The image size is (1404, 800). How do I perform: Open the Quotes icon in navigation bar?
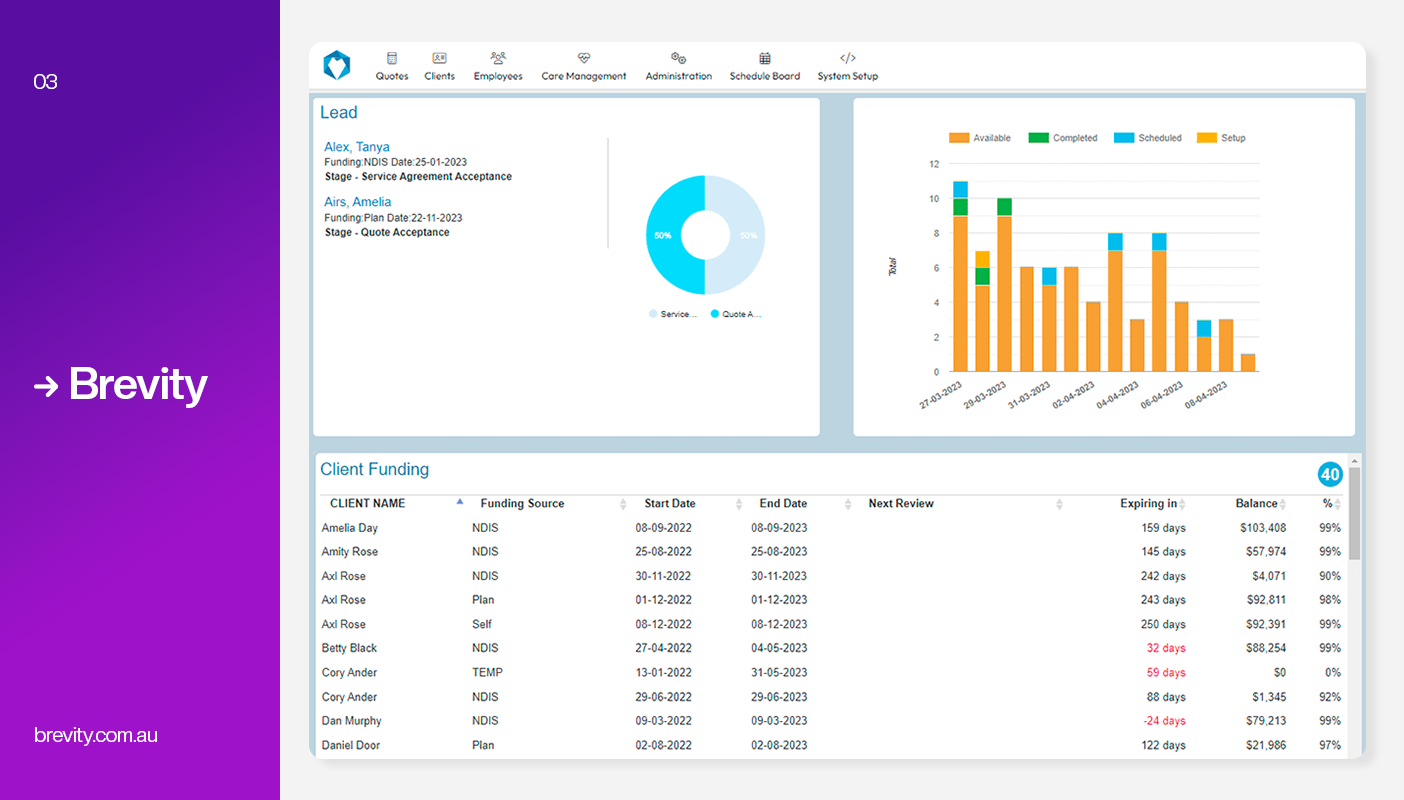pyautogui.click(x=392, y=59)
